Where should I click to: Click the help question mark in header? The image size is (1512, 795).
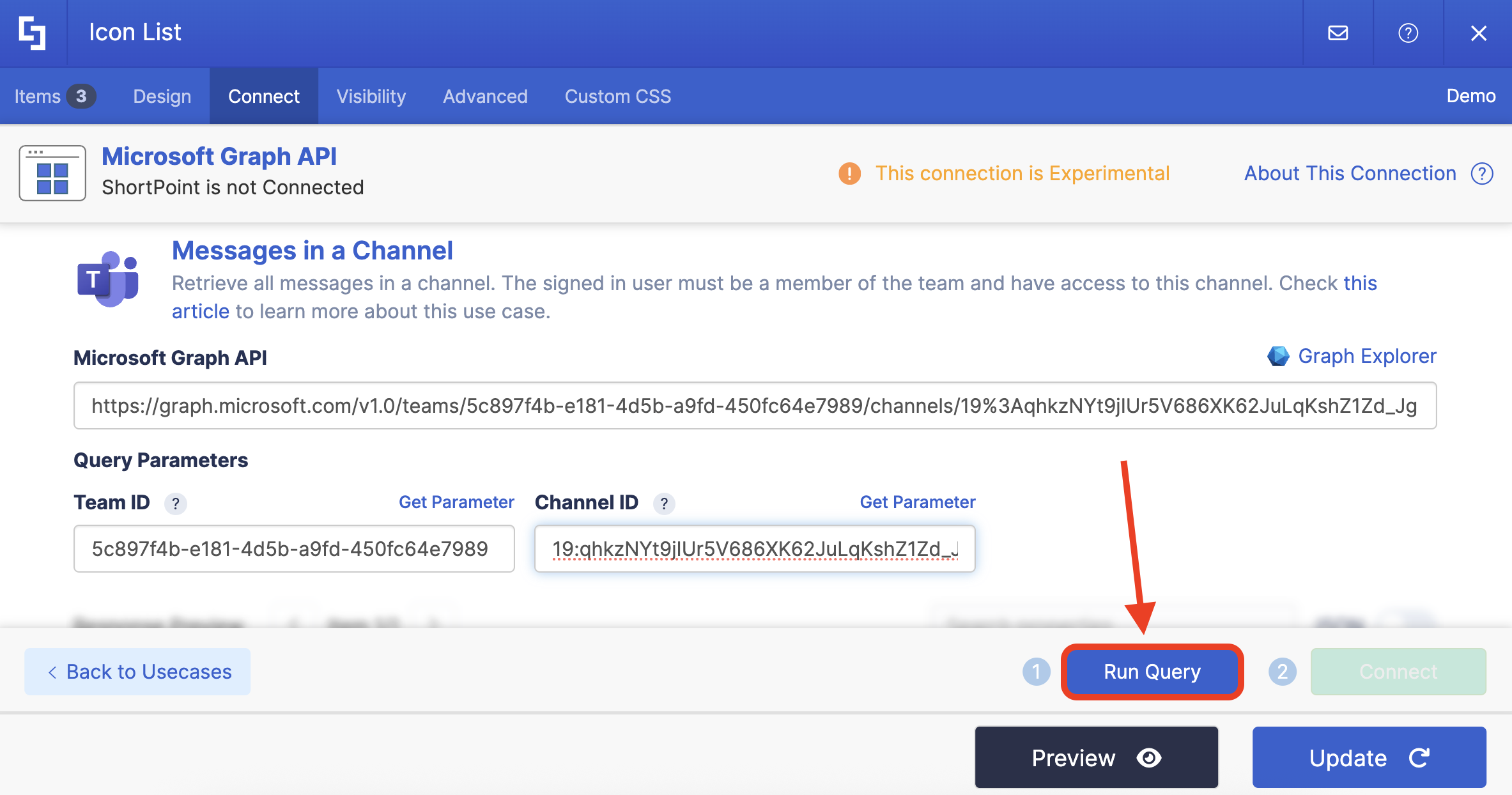tap(1408, 33)
